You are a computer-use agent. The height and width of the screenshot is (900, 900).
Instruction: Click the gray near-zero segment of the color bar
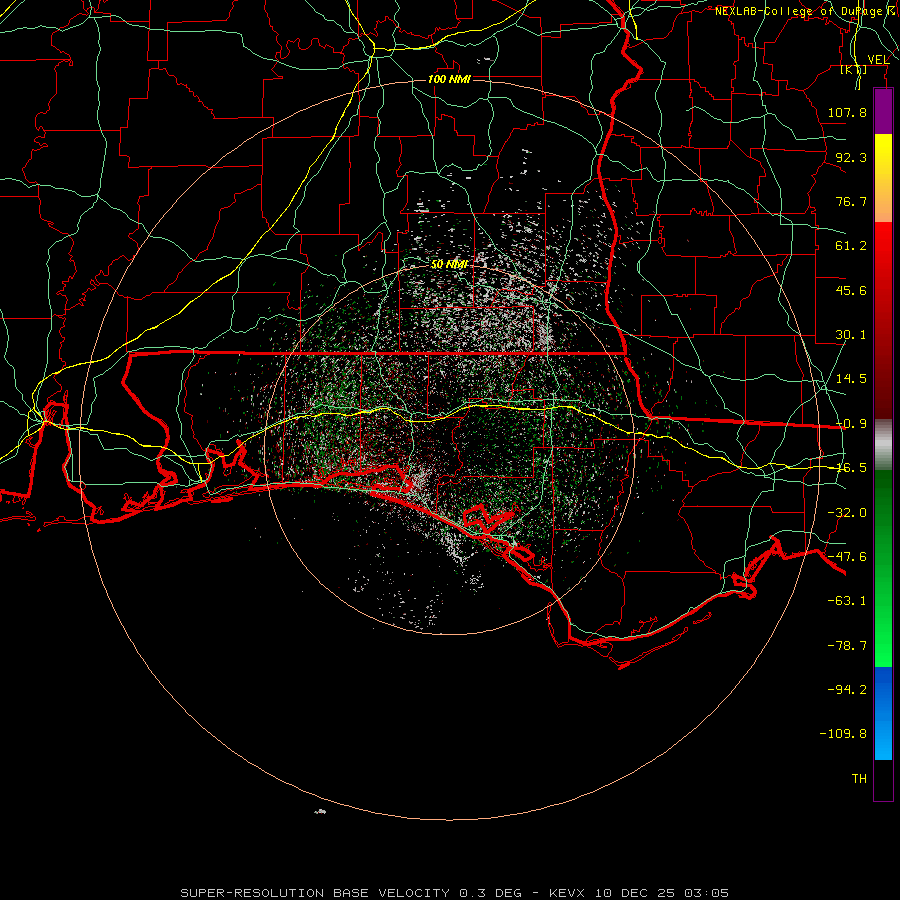(883, 445)
